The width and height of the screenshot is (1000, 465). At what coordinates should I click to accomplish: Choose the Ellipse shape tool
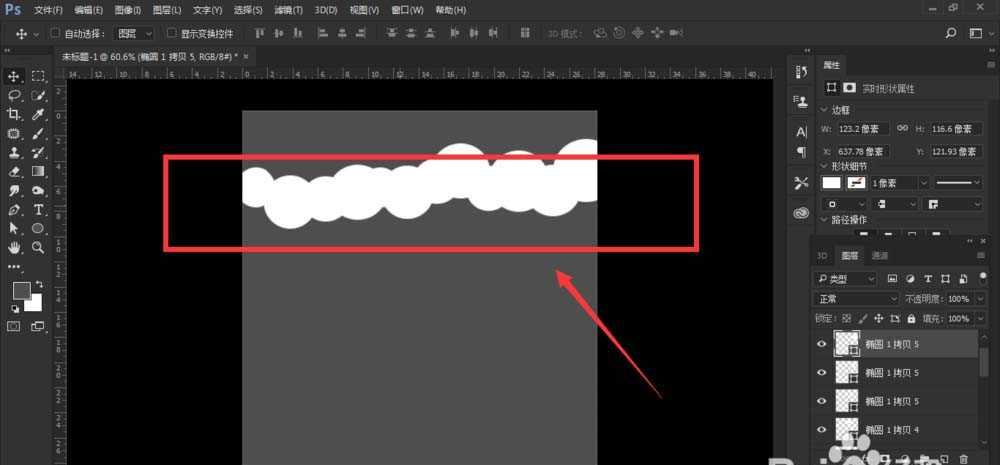coord(38,229)
